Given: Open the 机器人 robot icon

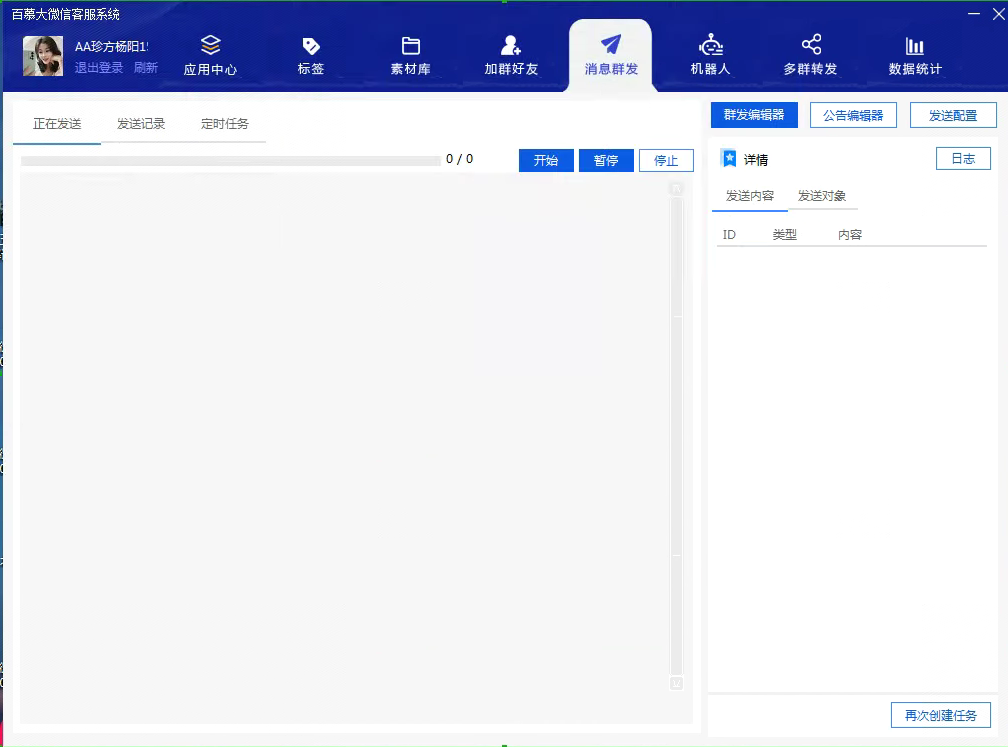Looking at the screenshot, I should (x=711, y=46).
